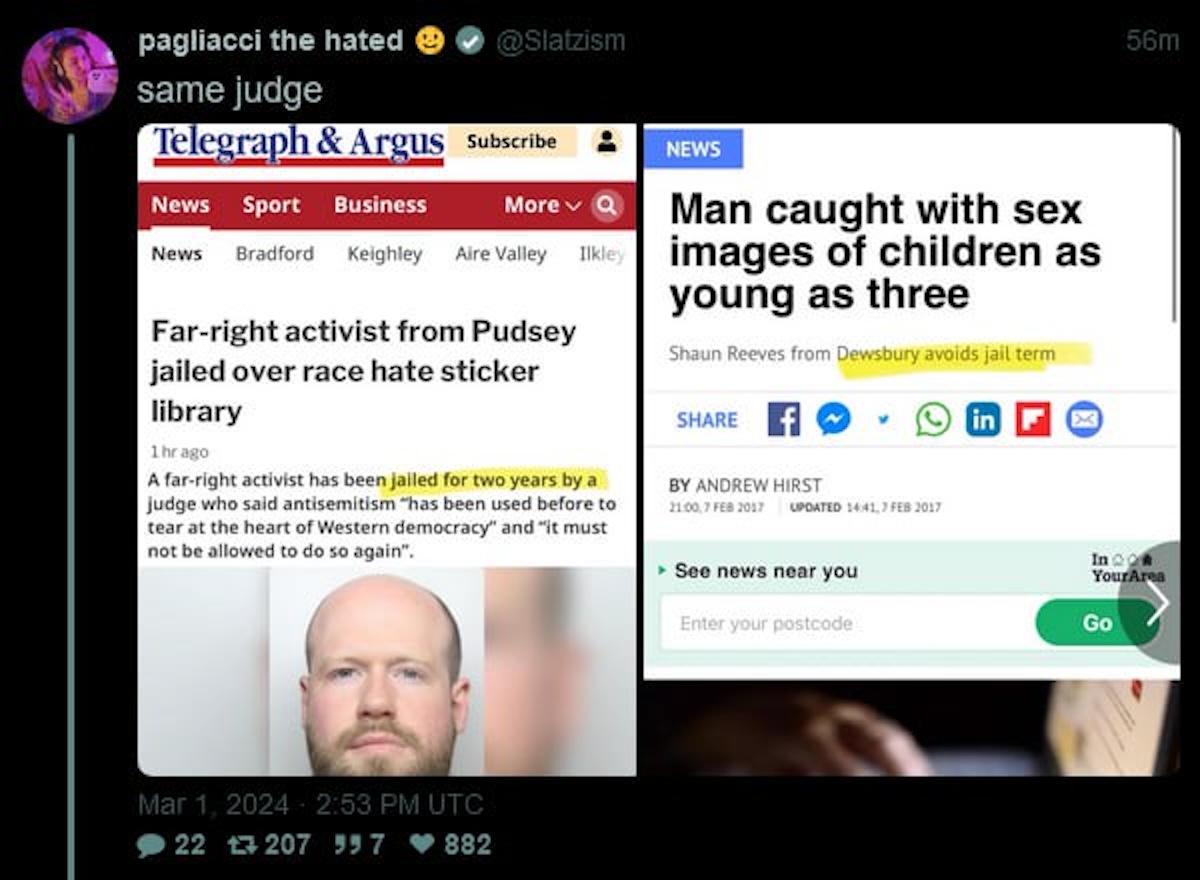The image size is (1200, 880).
Task: Click the yellow Subscribe button
Action: [x=511, y=141]
